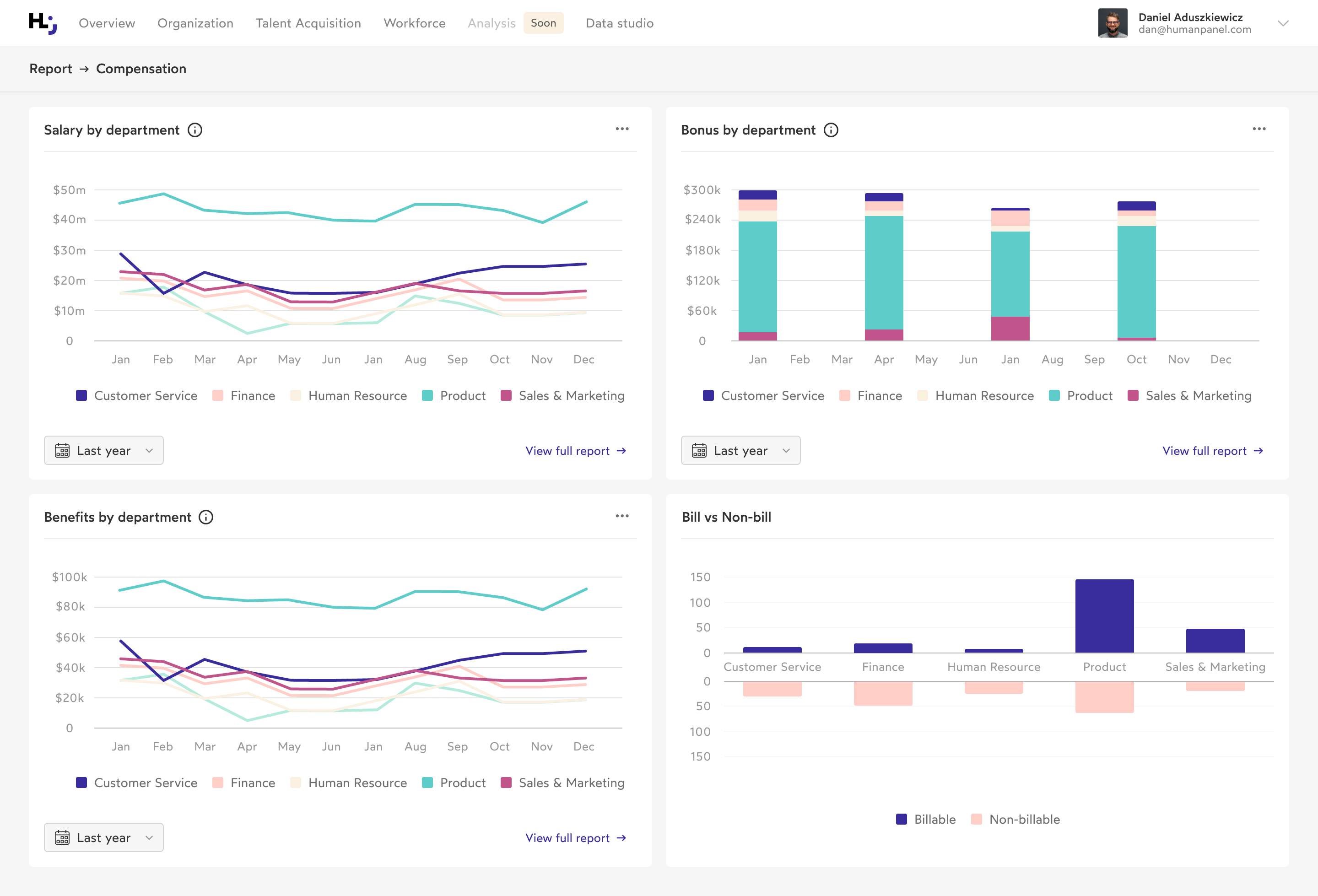Open the info icon next to Benefits by department

(206, 517)
